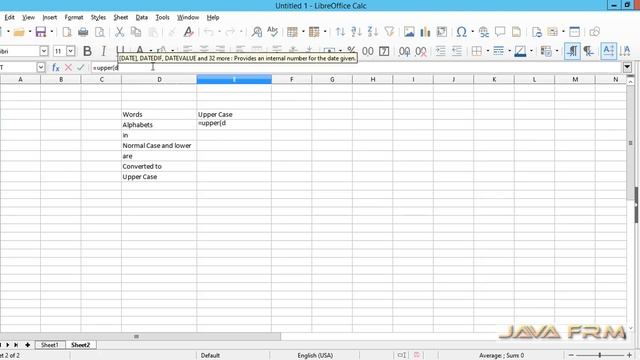This screenshot has width=640, height=360.
Task: Open the Data menu
Action: coord(142,17)
